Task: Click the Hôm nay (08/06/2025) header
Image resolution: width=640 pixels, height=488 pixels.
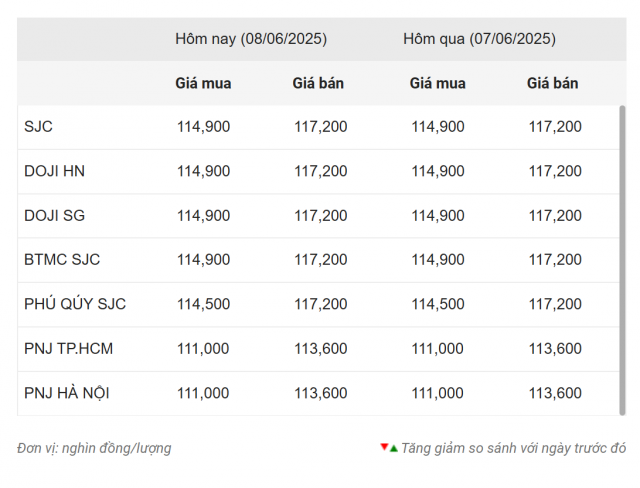Action: [x=251, y=39]
